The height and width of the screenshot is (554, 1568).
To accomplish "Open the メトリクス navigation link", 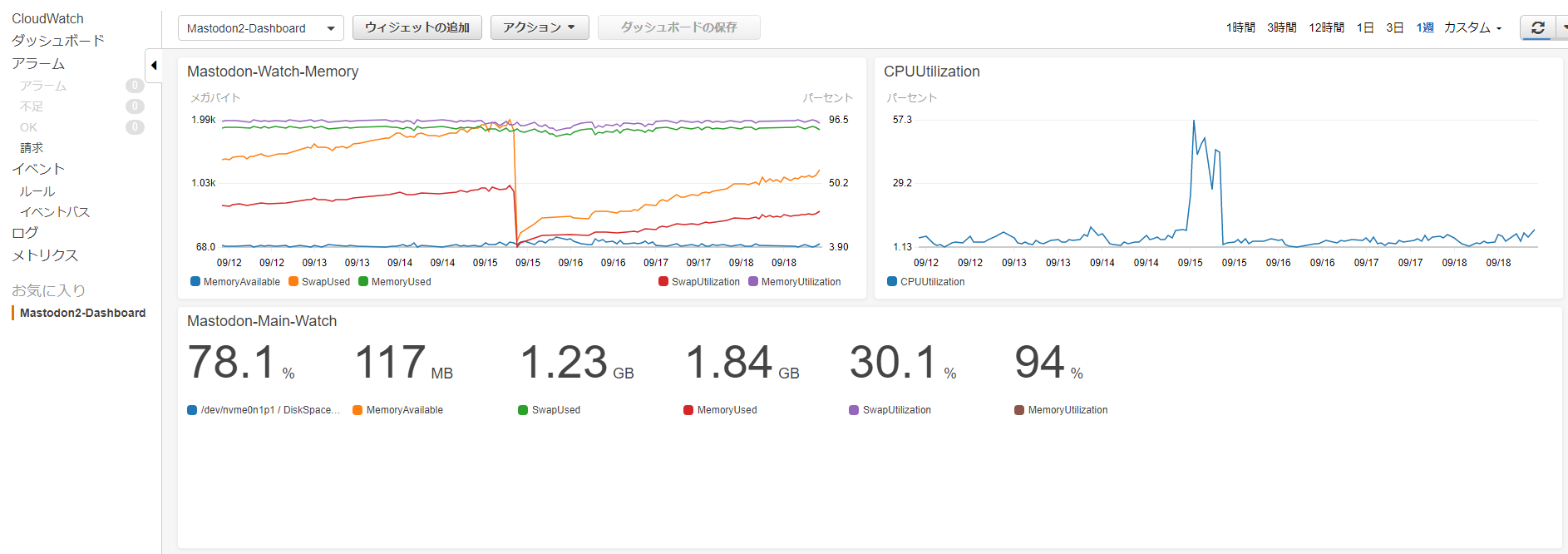I will pos(45,255).
